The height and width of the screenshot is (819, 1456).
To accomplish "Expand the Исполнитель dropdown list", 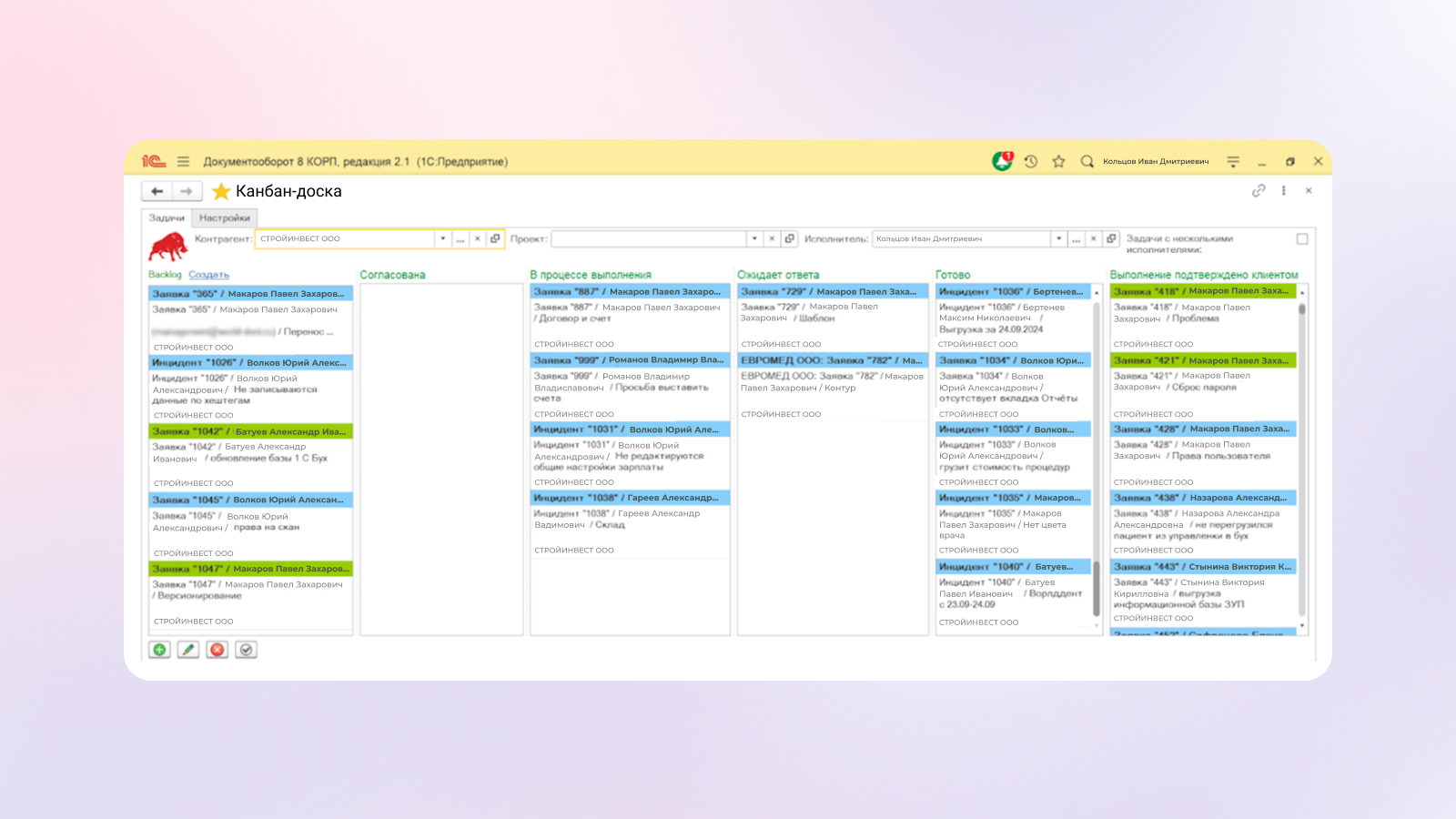I will (1058, 238).
